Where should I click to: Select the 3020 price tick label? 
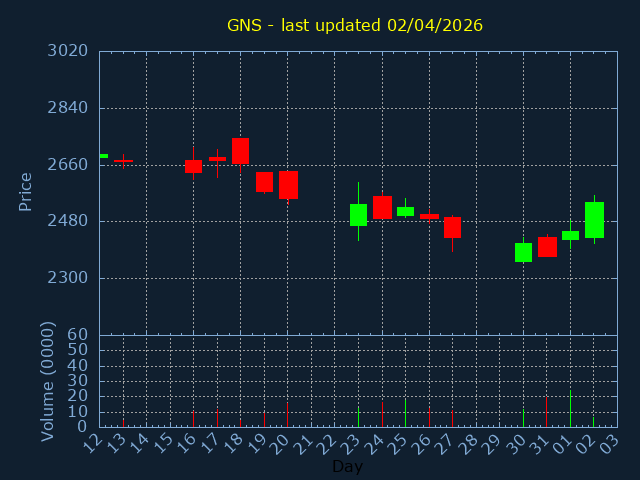click(x=66, y=51)
